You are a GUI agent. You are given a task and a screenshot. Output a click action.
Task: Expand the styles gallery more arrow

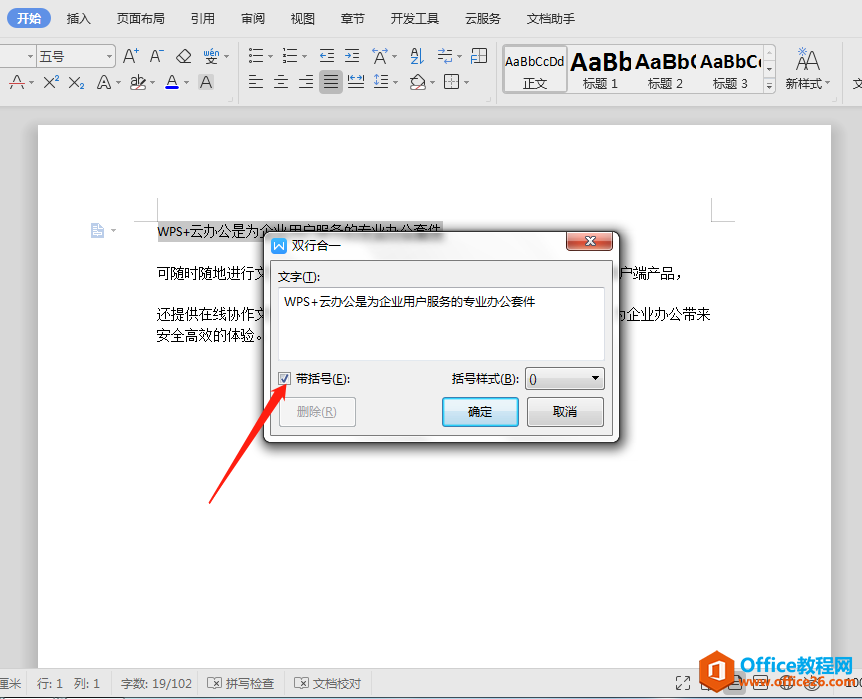coord(770,86)
